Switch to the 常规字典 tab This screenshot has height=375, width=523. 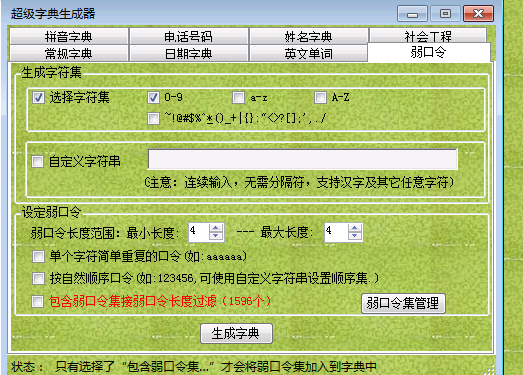(x=69, y=53)
